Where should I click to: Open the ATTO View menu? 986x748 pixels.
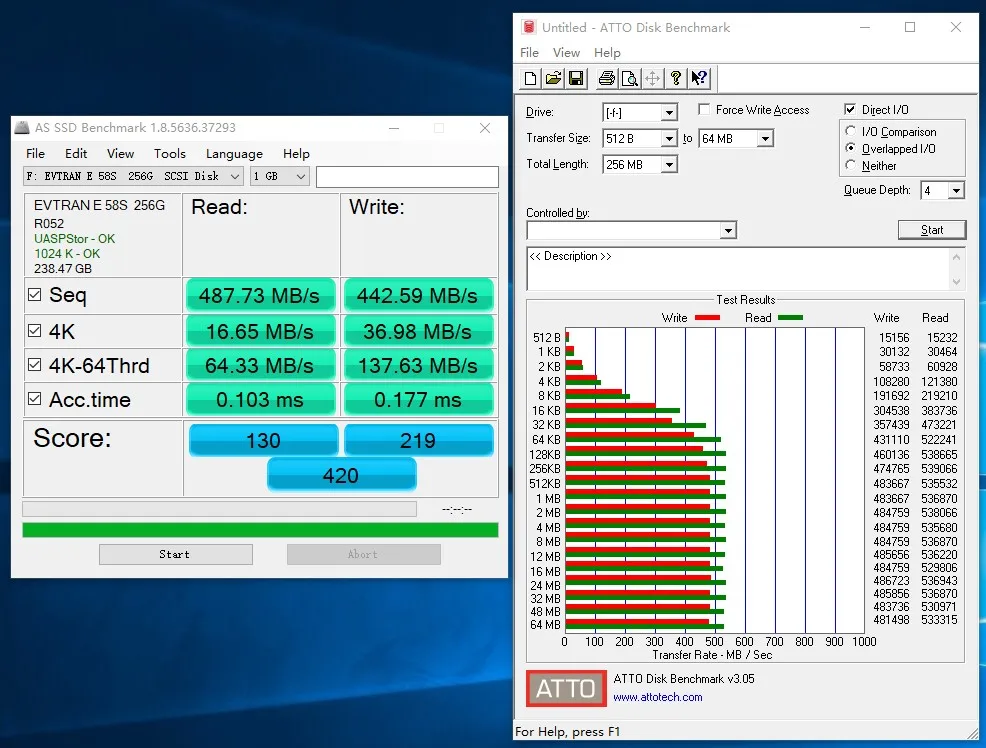(x=566, y=53)
